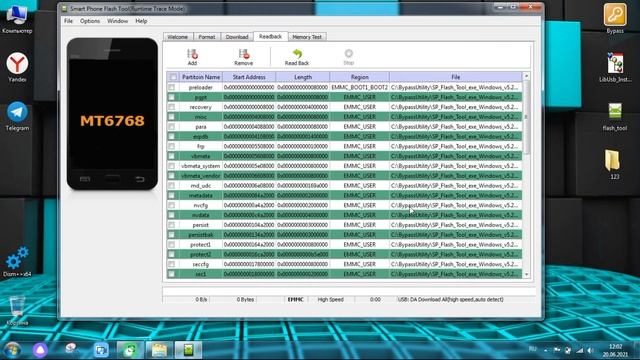640x360 pixels.
Task: Click the RU language indicator
Action: 533,349
